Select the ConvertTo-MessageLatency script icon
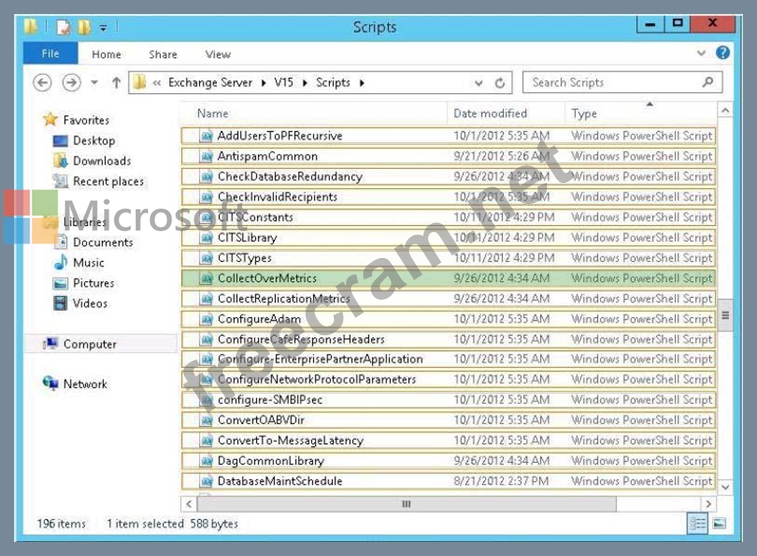 [206, 441]
